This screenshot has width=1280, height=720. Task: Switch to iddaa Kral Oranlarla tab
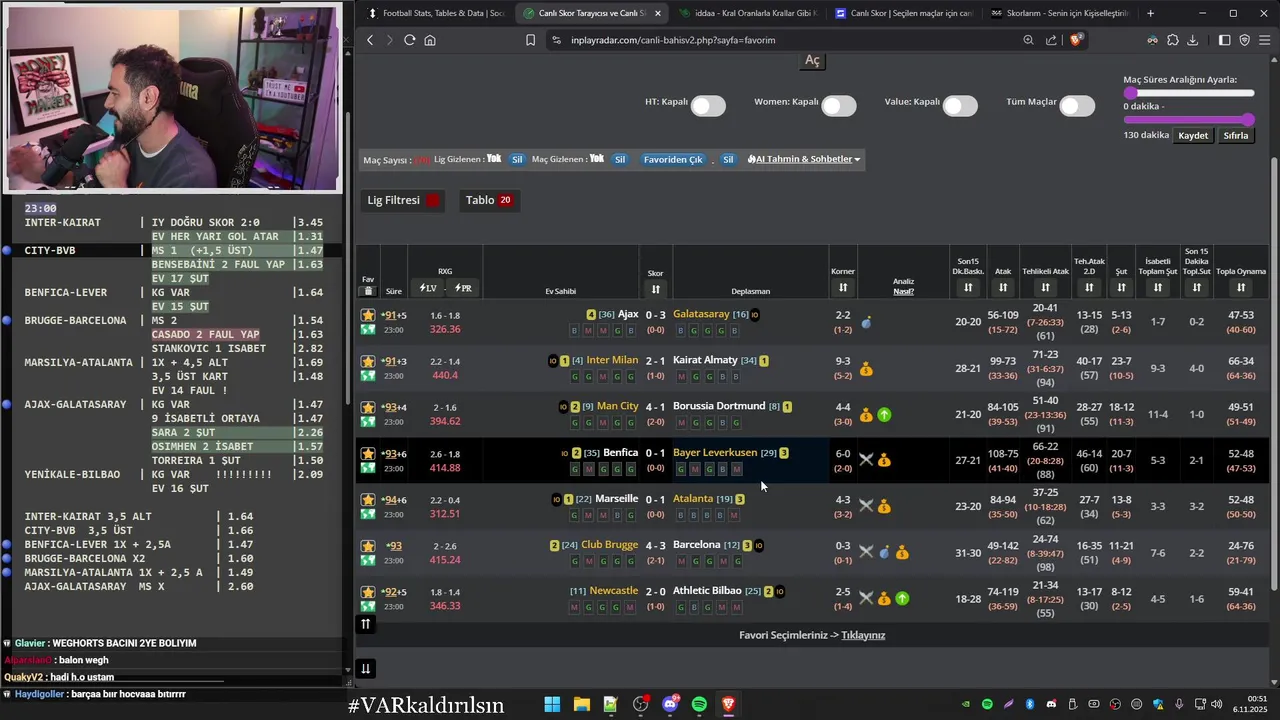pyautogui.click(x=745, y=13)
